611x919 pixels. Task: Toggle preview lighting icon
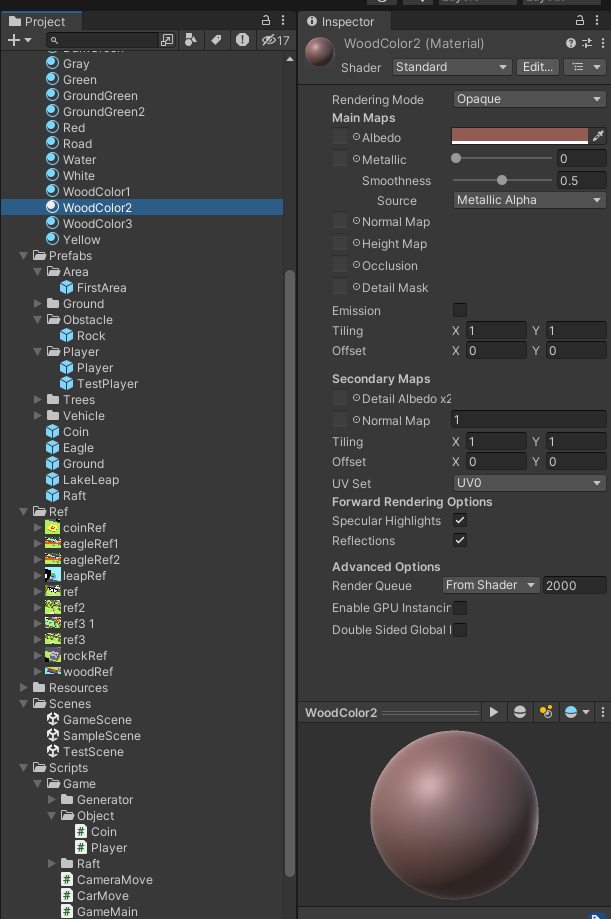pos(546,712)
